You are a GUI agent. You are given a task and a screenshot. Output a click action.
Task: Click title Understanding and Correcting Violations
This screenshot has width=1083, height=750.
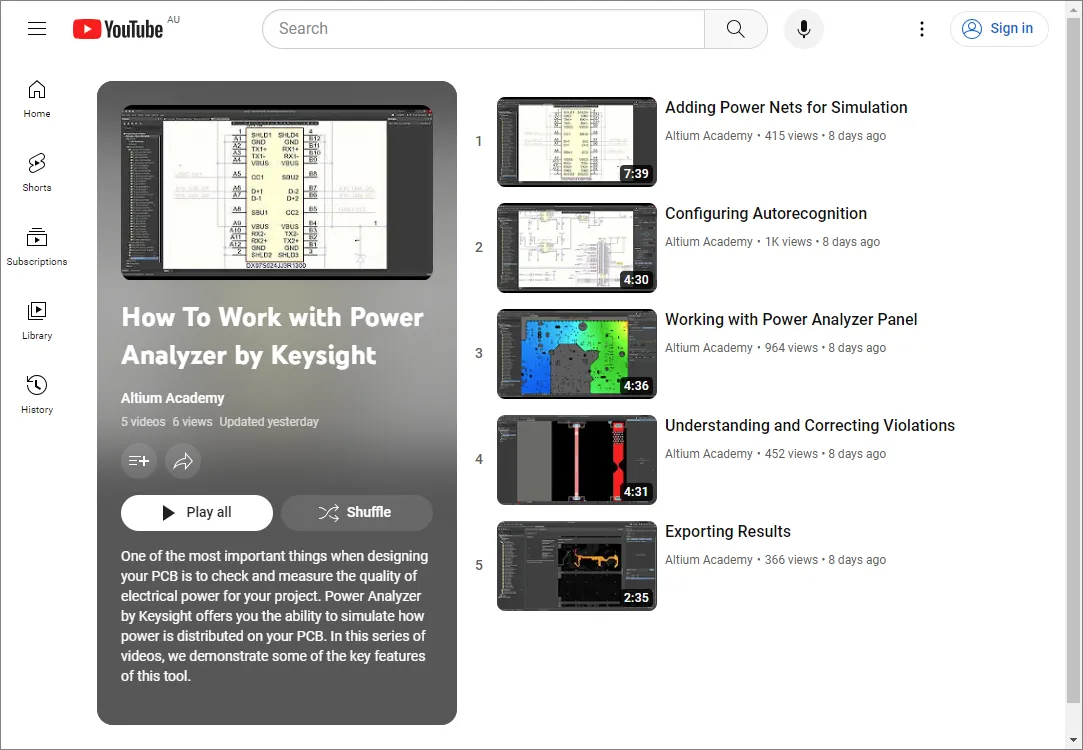point(809,425)
